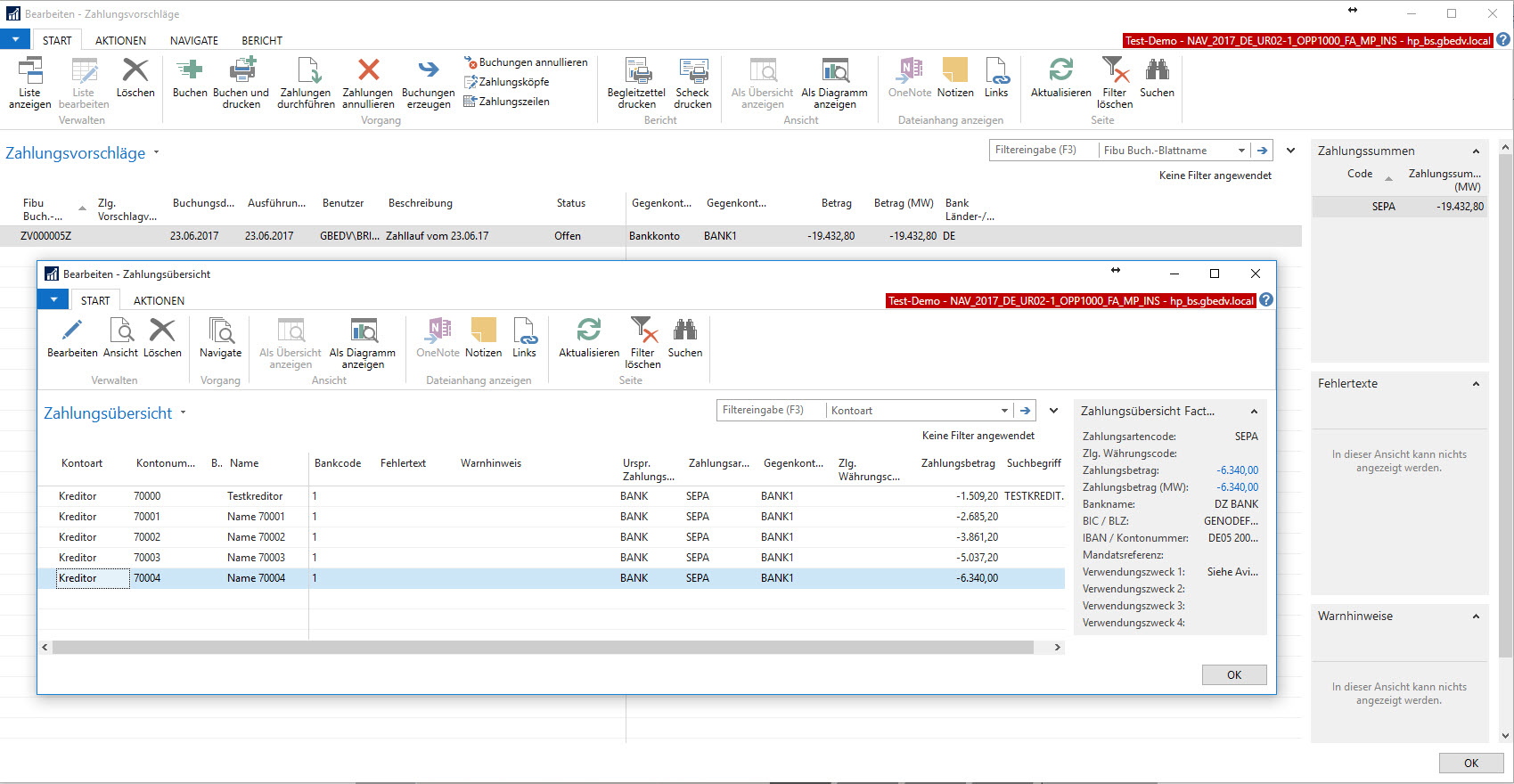Switch to the BERICHT ribbon tab

point(262,41)
